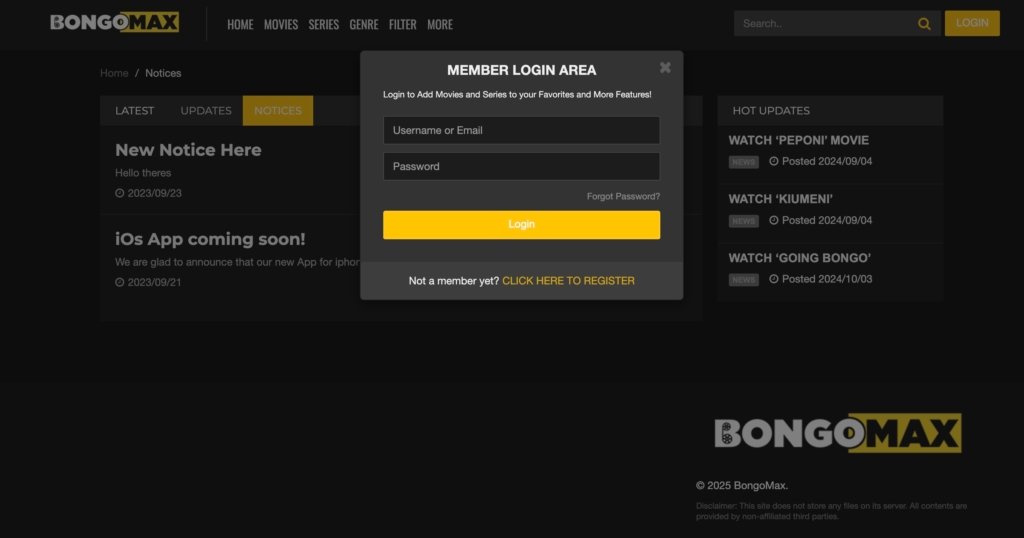Click NEWS badge under 'KIUMENI'
This screenshot has width=1024, height=538.
click(x=743, y=221)
